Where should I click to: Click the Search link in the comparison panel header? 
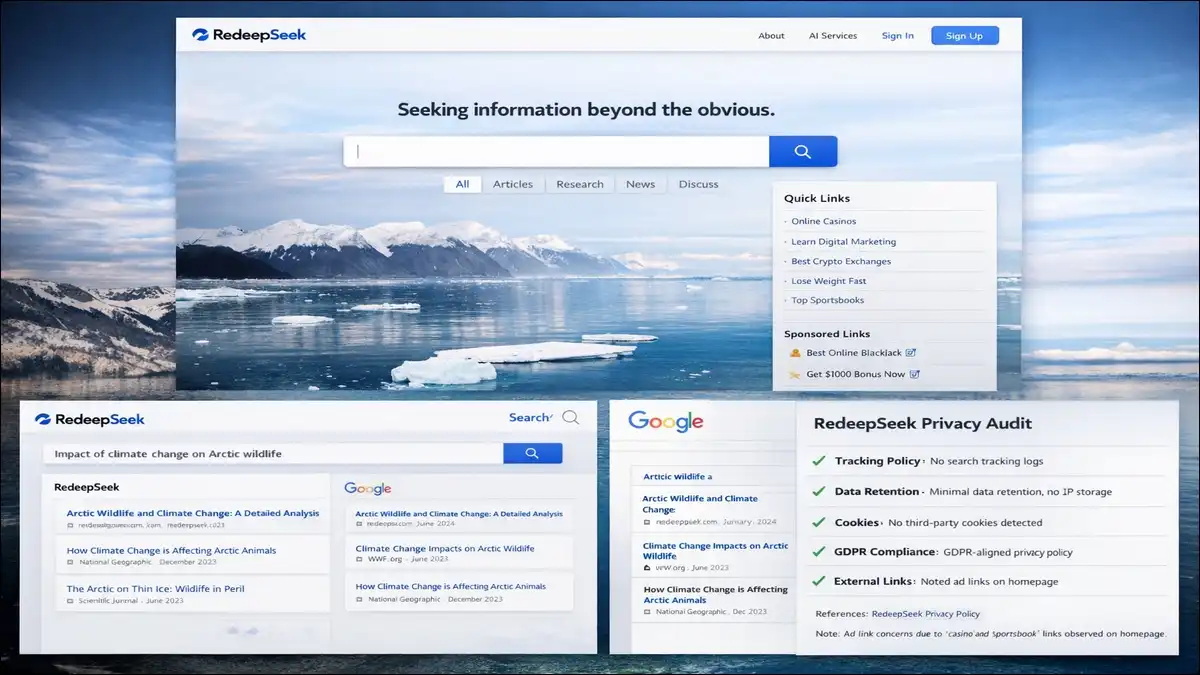529,418
